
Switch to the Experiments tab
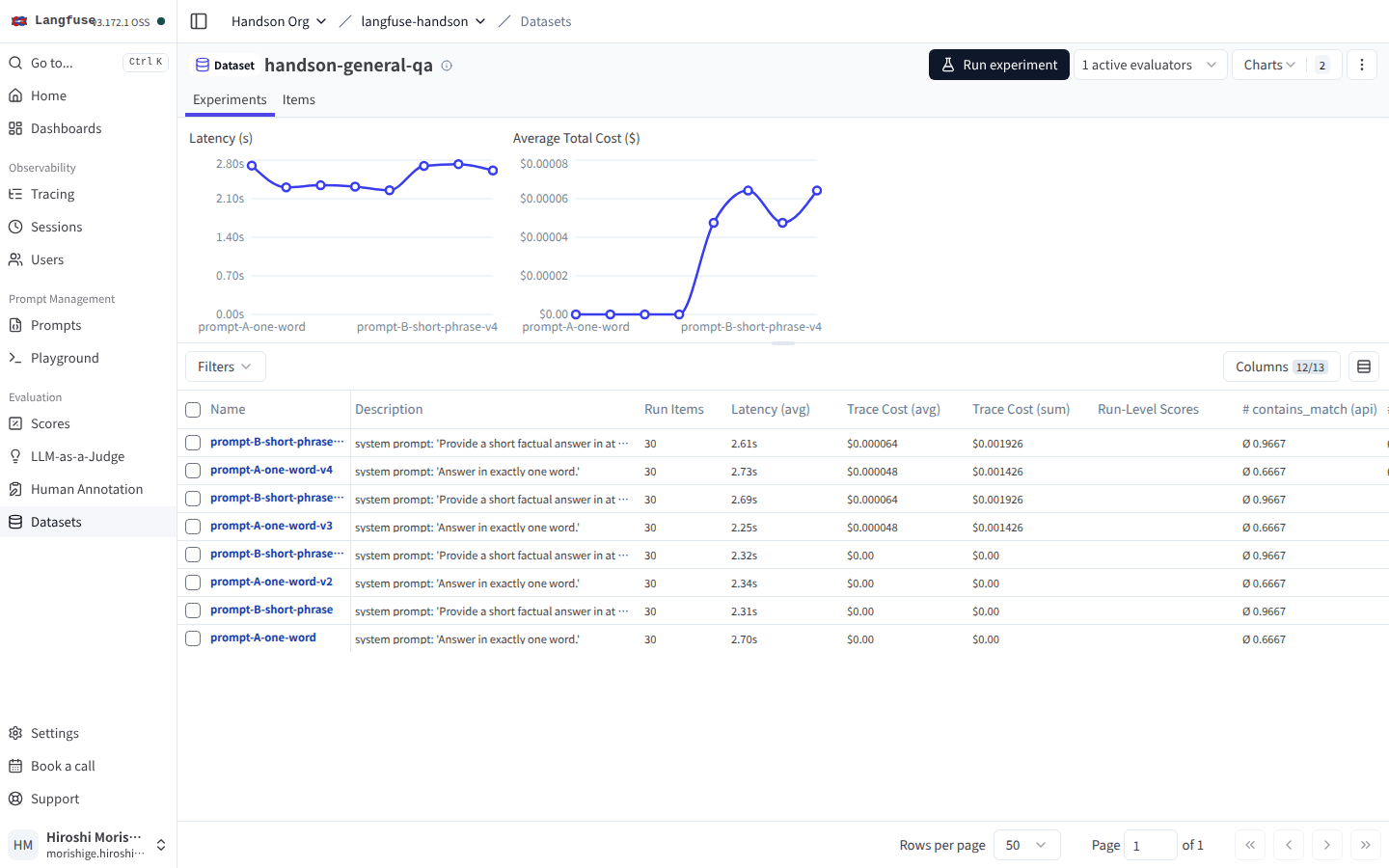tap(230, 99)
